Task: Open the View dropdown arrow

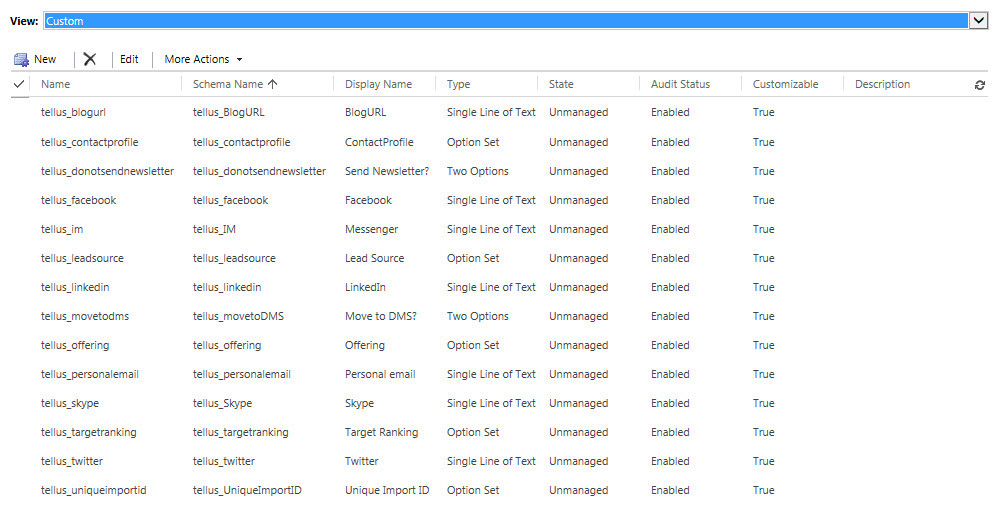Action: 978,21
